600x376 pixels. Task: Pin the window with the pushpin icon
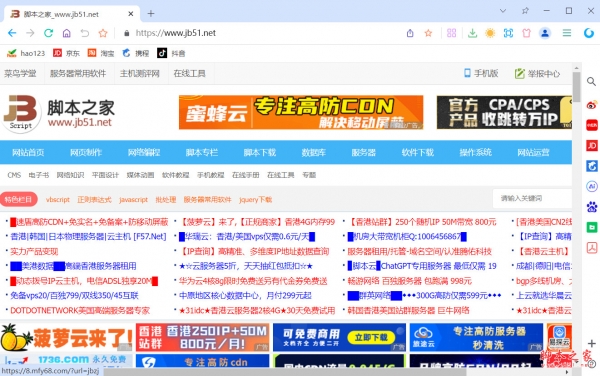click(525, 11)
